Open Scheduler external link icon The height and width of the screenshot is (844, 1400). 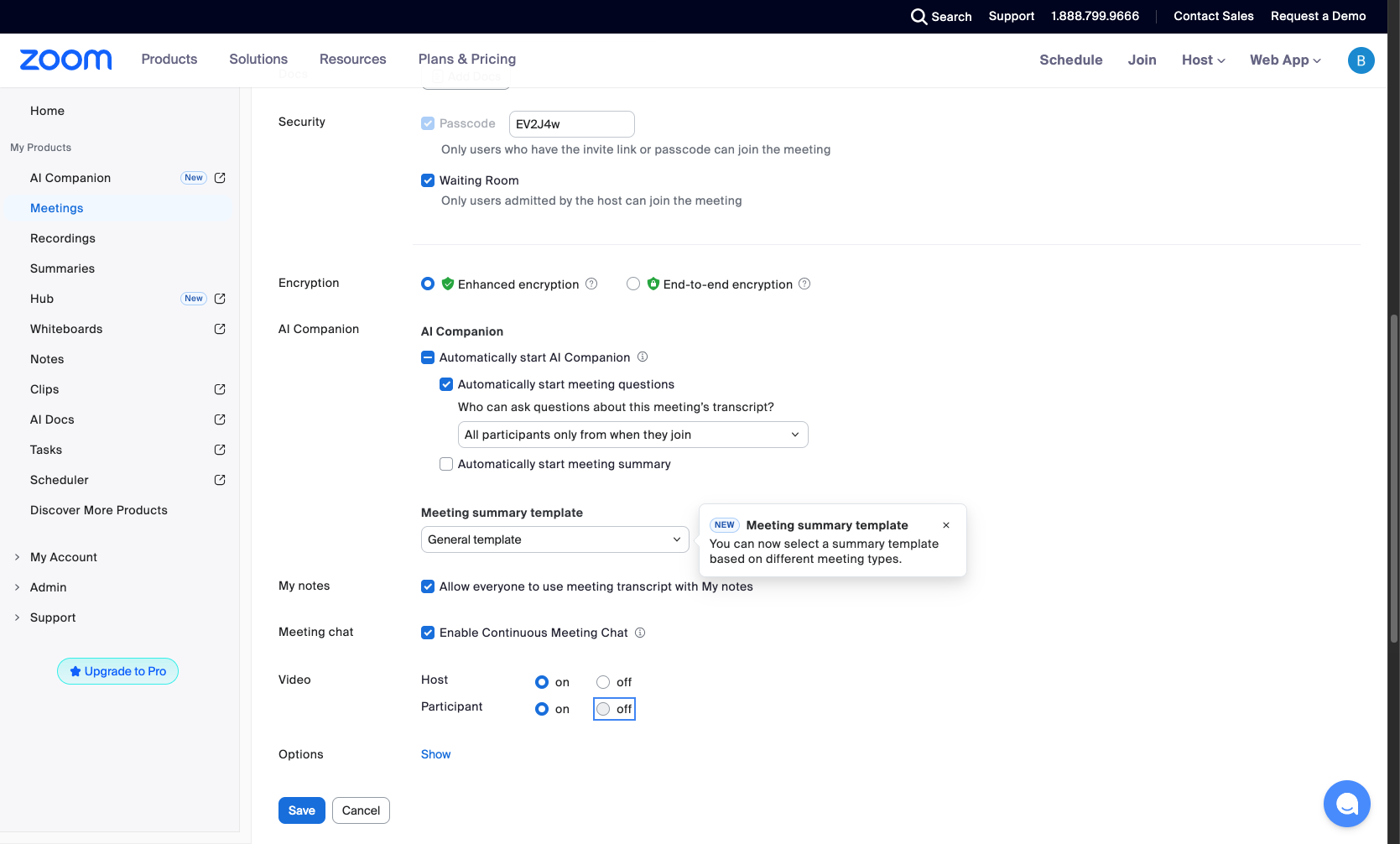220,480
